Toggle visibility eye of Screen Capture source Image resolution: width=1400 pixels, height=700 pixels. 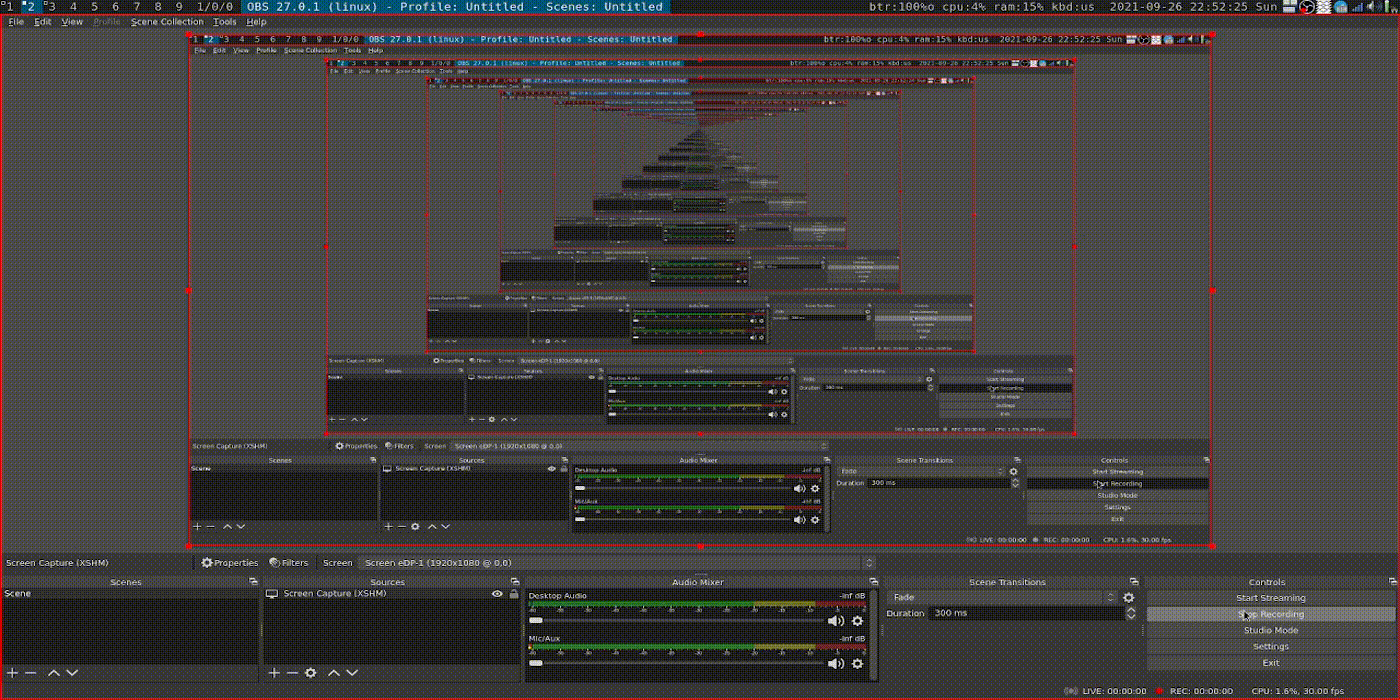[497, 594]
